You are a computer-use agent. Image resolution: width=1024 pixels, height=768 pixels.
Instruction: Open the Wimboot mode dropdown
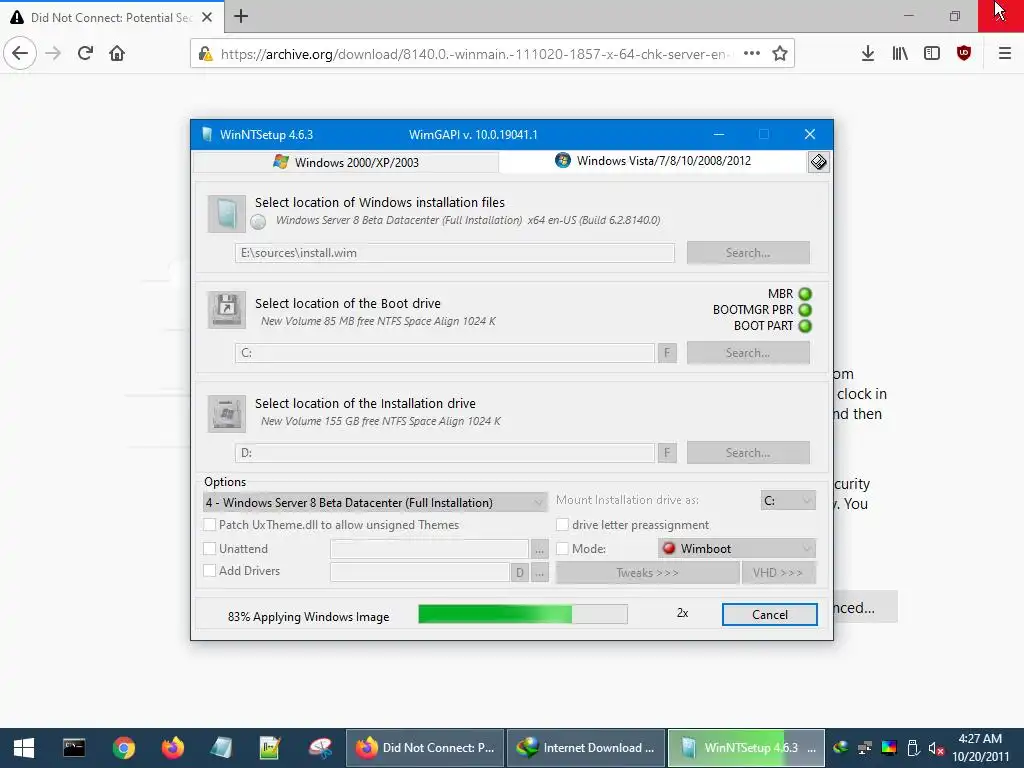tap(737, 549)
